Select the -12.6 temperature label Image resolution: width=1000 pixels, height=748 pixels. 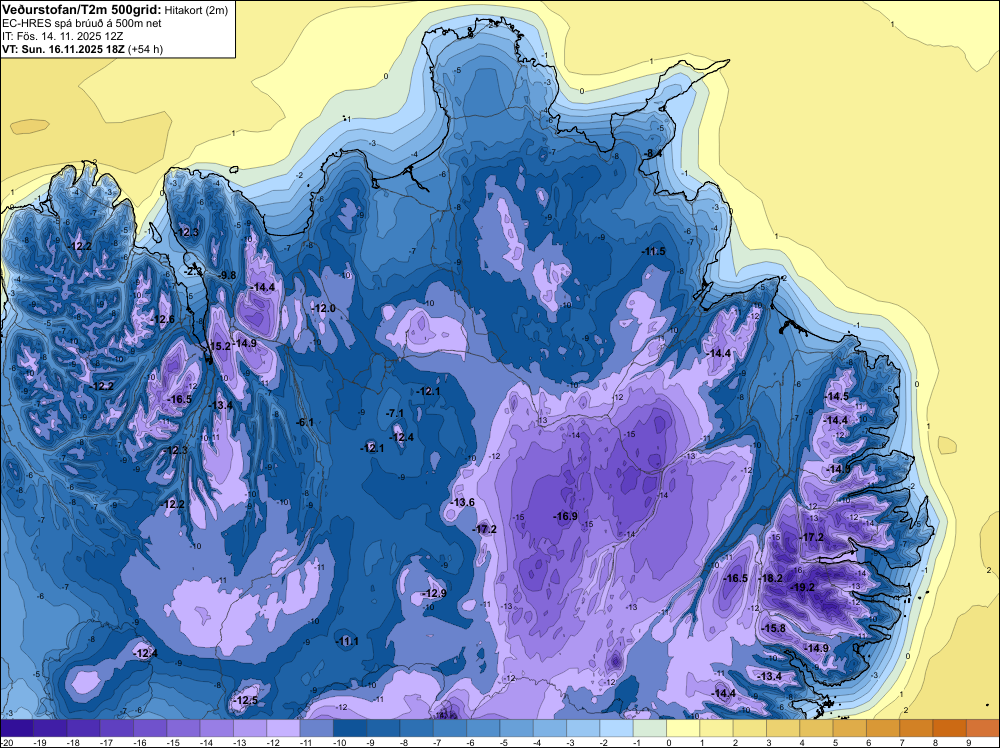(162, 319)
